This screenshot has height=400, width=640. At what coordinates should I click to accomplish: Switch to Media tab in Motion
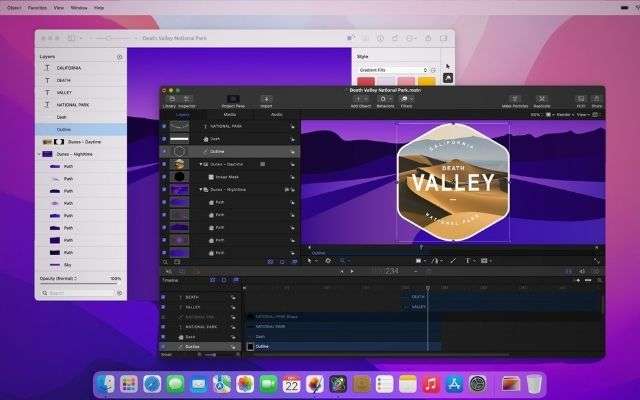point(230,115)
